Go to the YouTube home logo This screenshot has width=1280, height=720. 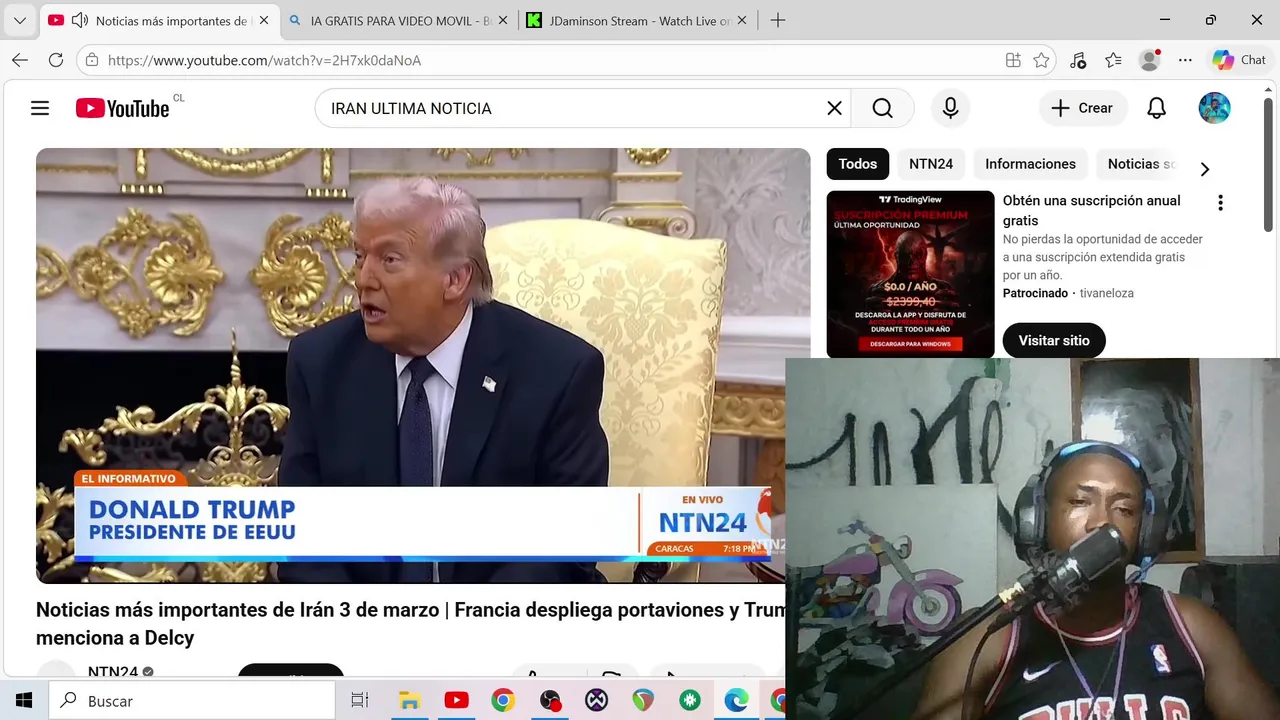pos(122,108)
